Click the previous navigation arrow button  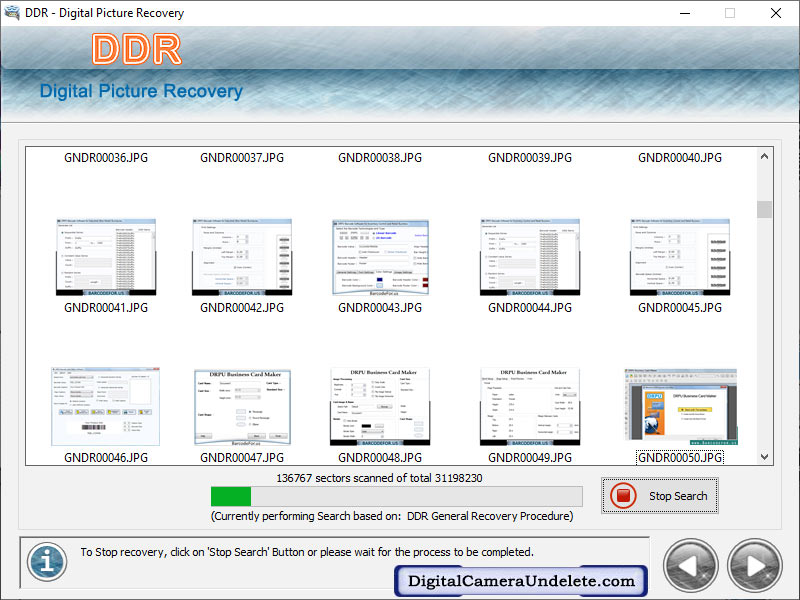click(x=690, y=565)
